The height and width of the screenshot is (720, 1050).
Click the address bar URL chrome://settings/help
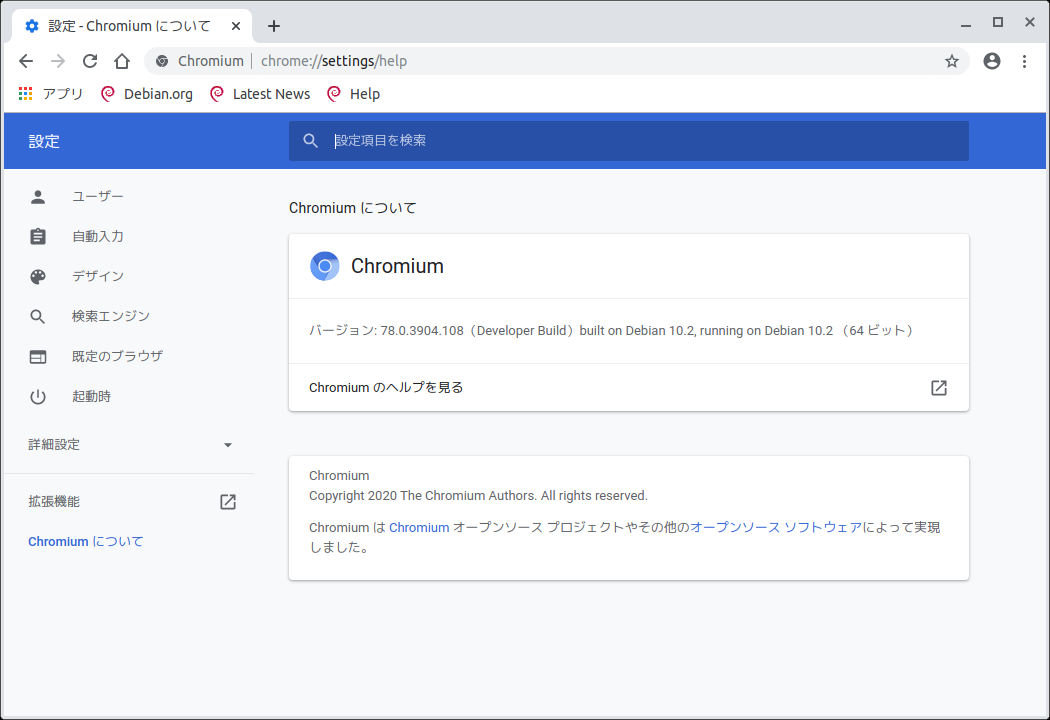tap(334, 61)
